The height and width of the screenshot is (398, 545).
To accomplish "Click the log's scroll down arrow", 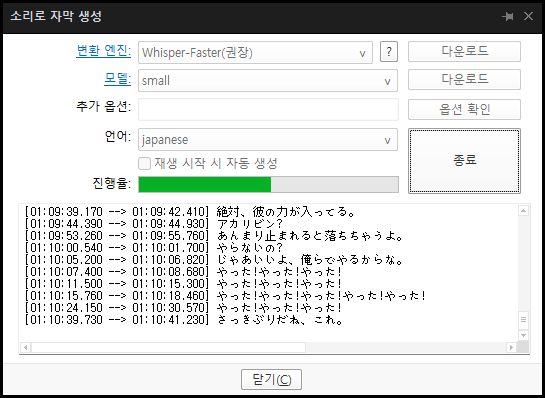I will [x=523, y=335].
